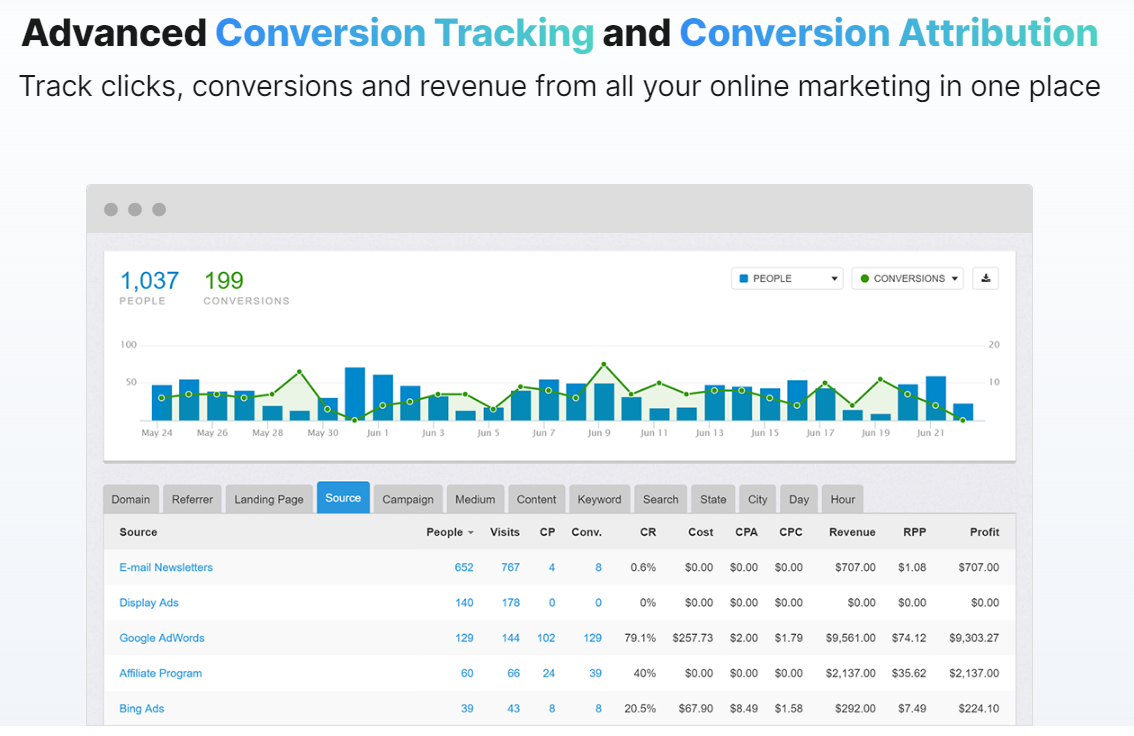Click the 767 visits value
This screenshot has width=1134, height=736.
click(511, 568)
